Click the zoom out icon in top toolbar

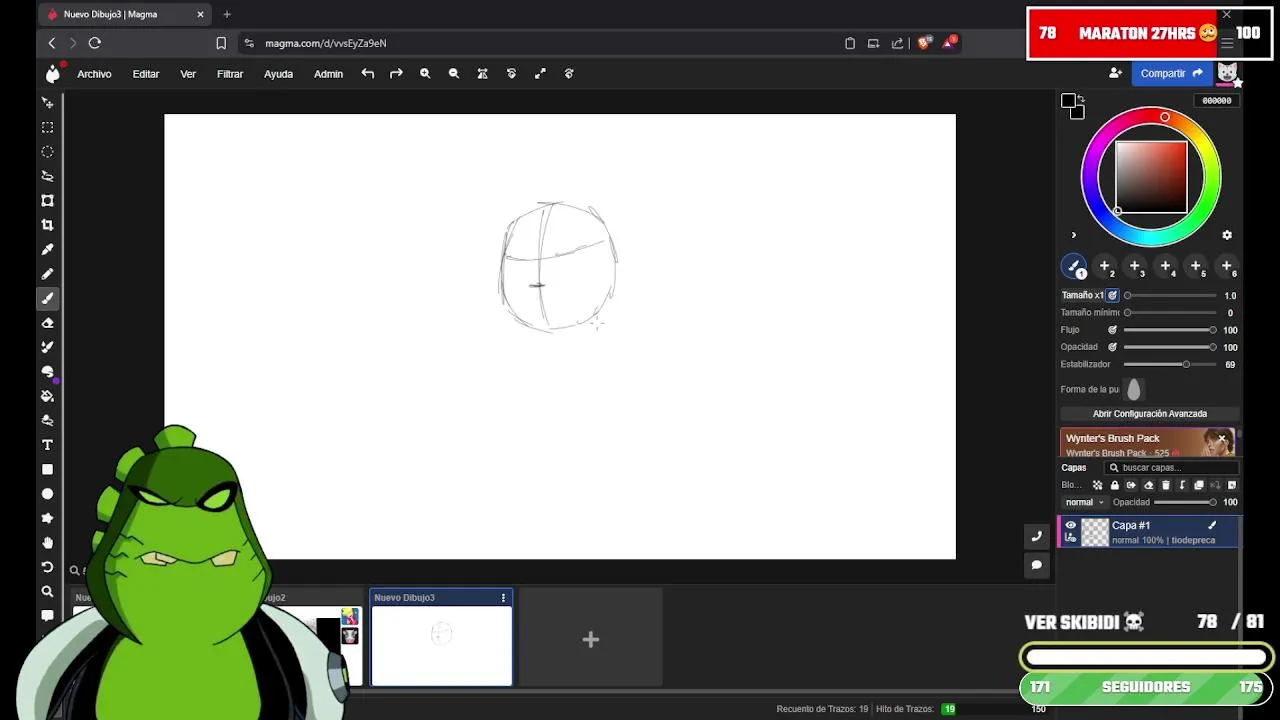tap(454, 73)
